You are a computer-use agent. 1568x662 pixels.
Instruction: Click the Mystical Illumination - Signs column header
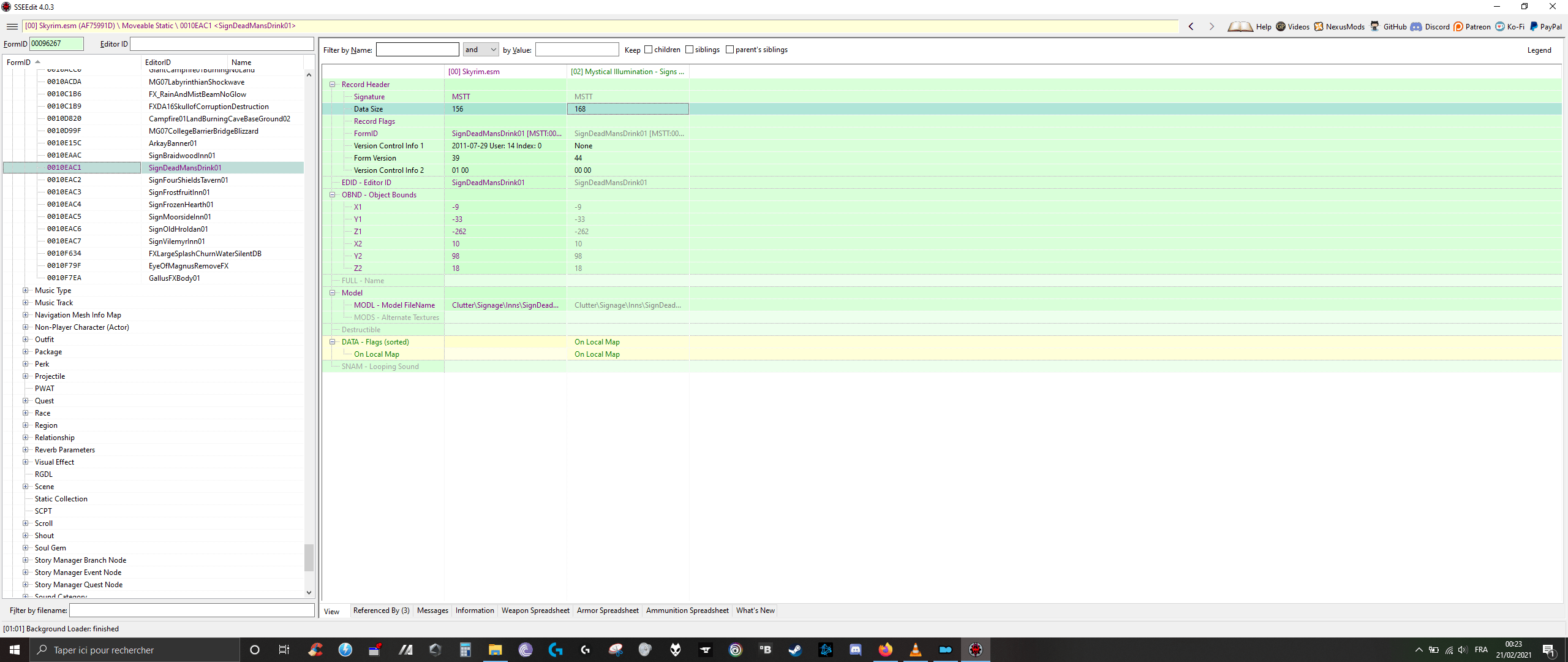click(628, 72)
